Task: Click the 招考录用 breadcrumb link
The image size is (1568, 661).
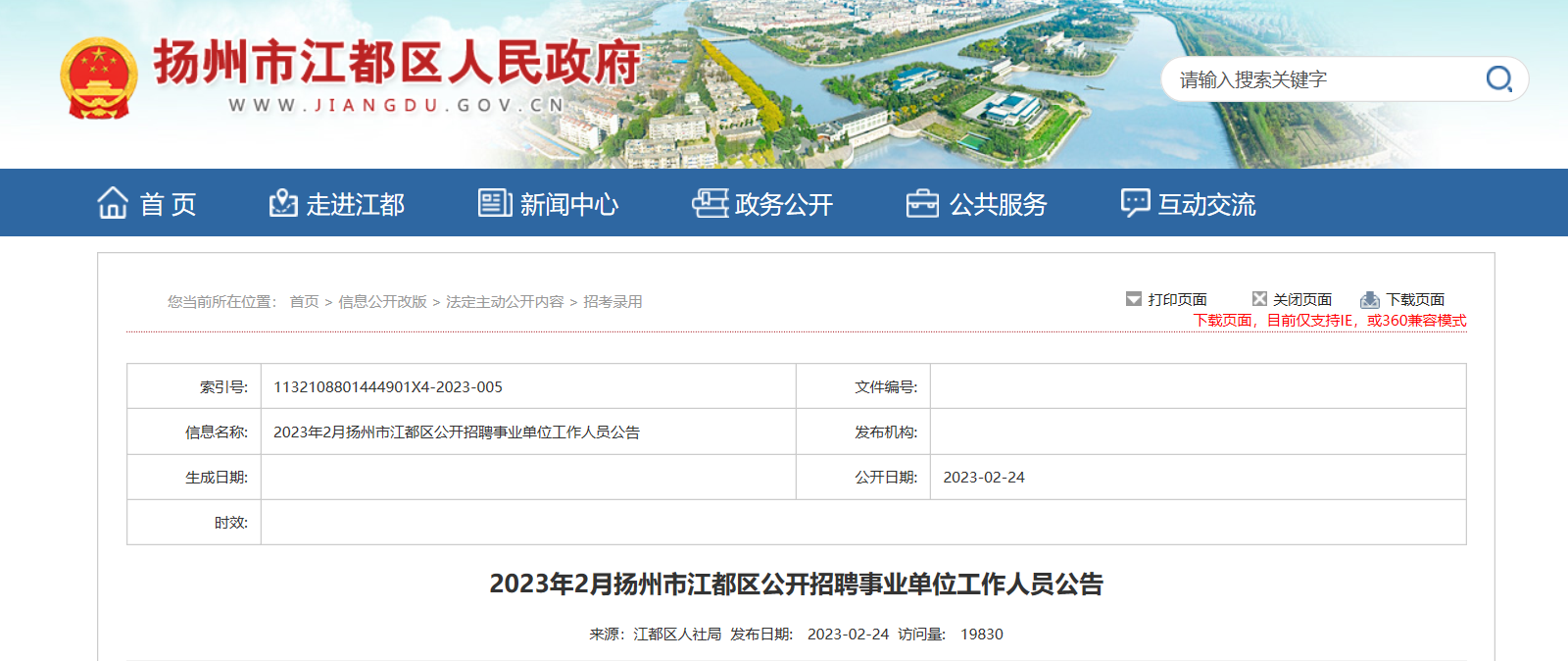Action: (613, 302)
